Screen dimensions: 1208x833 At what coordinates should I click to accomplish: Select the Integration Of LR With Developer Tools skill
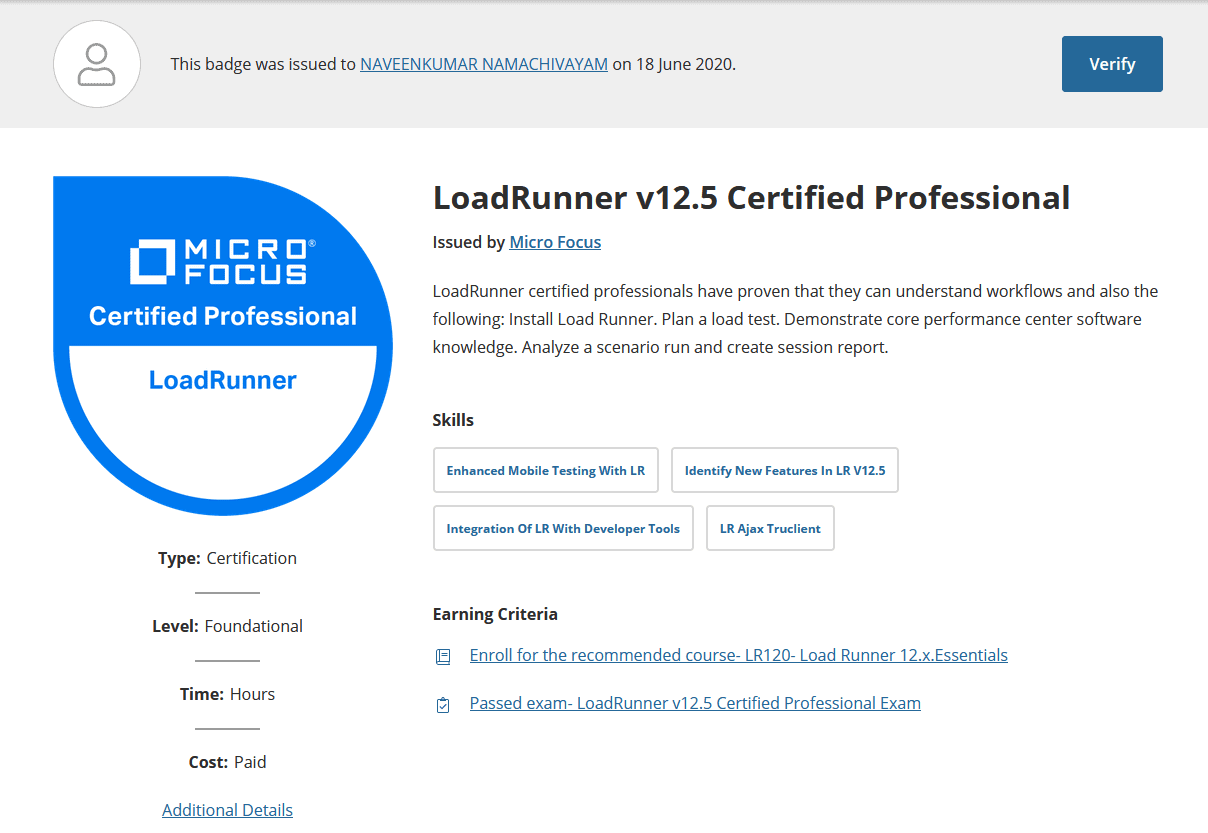click(x=563, y=528)
